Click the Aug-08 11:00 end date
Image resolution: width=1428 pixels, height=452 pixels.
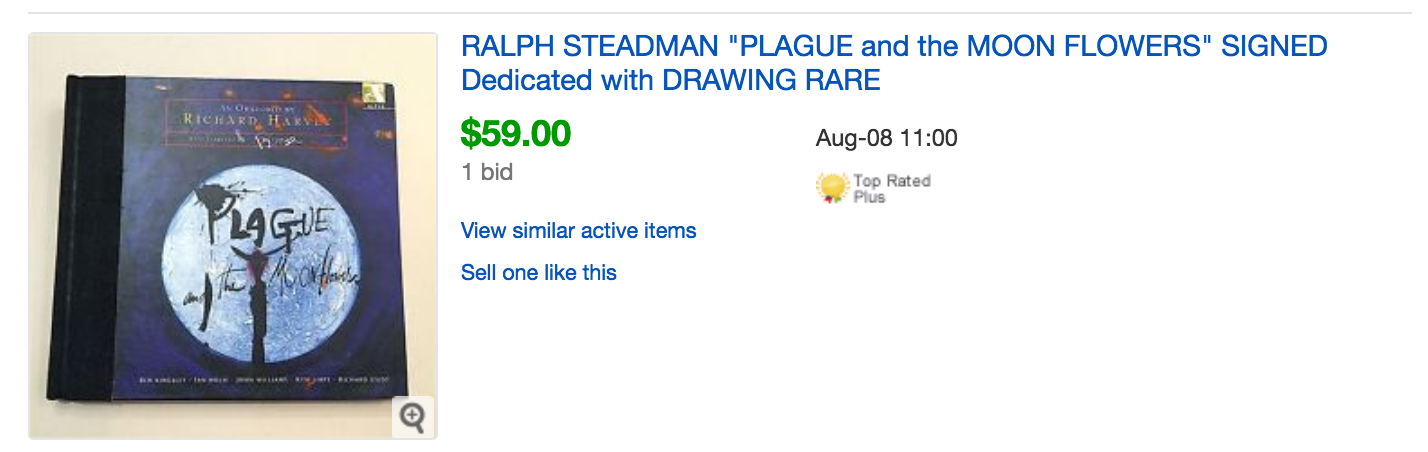[886, 138]
